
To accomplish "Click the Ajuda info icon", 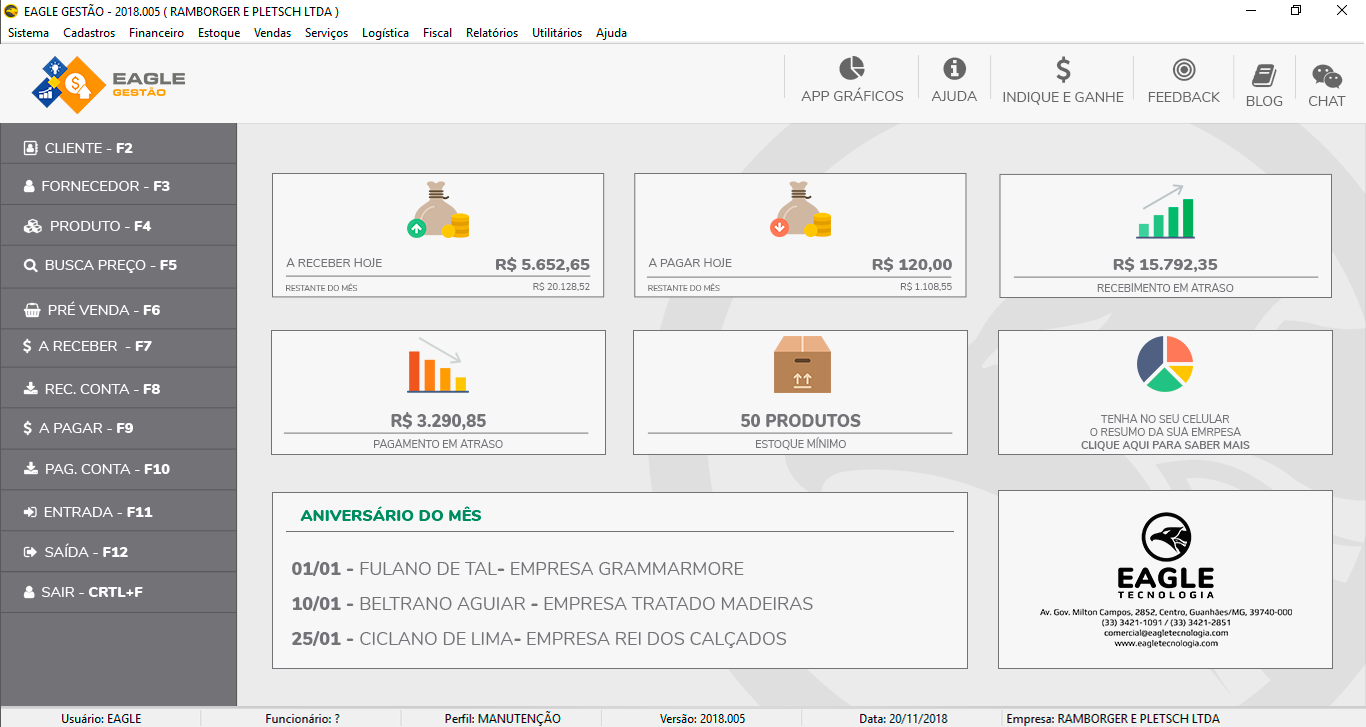I will (x=954, y=68).
